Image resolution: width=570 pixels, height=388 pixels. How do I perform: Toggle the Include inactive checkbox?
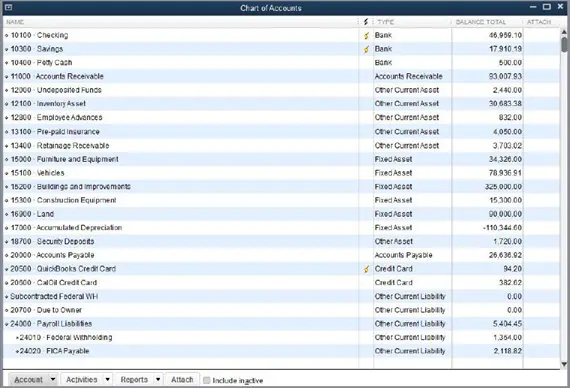[x=206, y=380]
